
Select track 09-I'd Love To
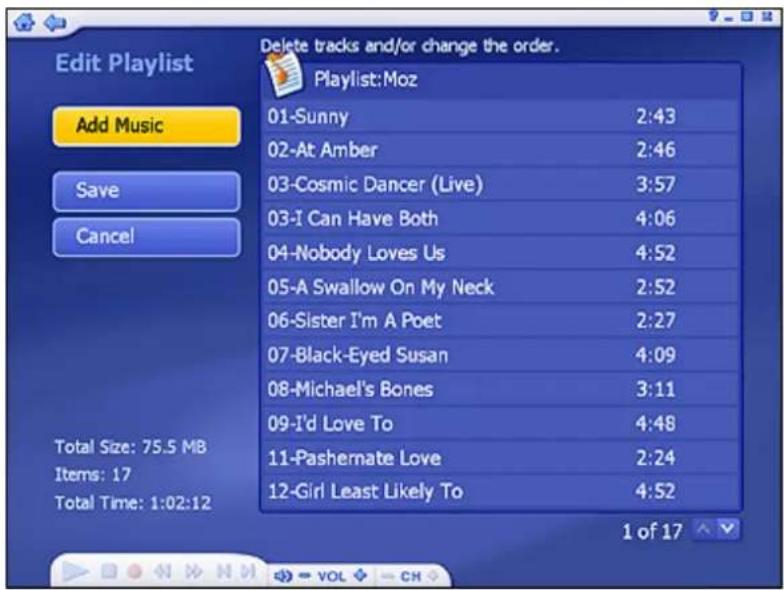(500, 424)
